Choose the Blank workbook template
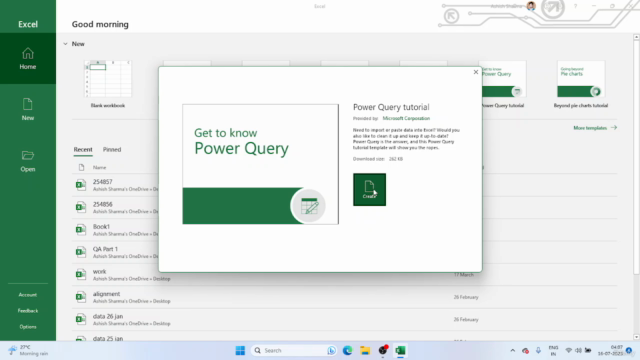 [x=108, y=84]
